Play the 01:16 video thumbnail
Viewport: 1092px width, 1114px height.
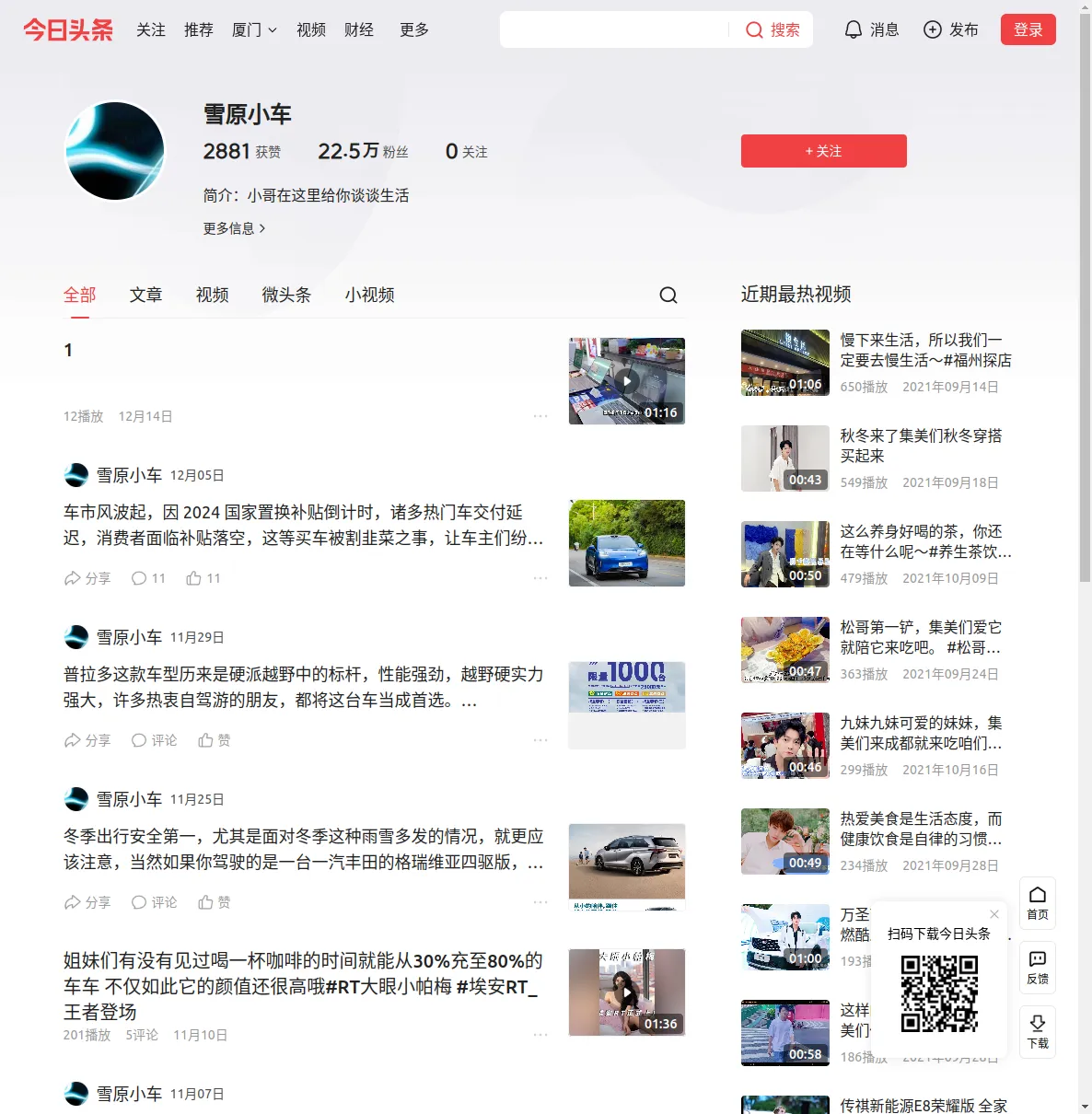627,381
